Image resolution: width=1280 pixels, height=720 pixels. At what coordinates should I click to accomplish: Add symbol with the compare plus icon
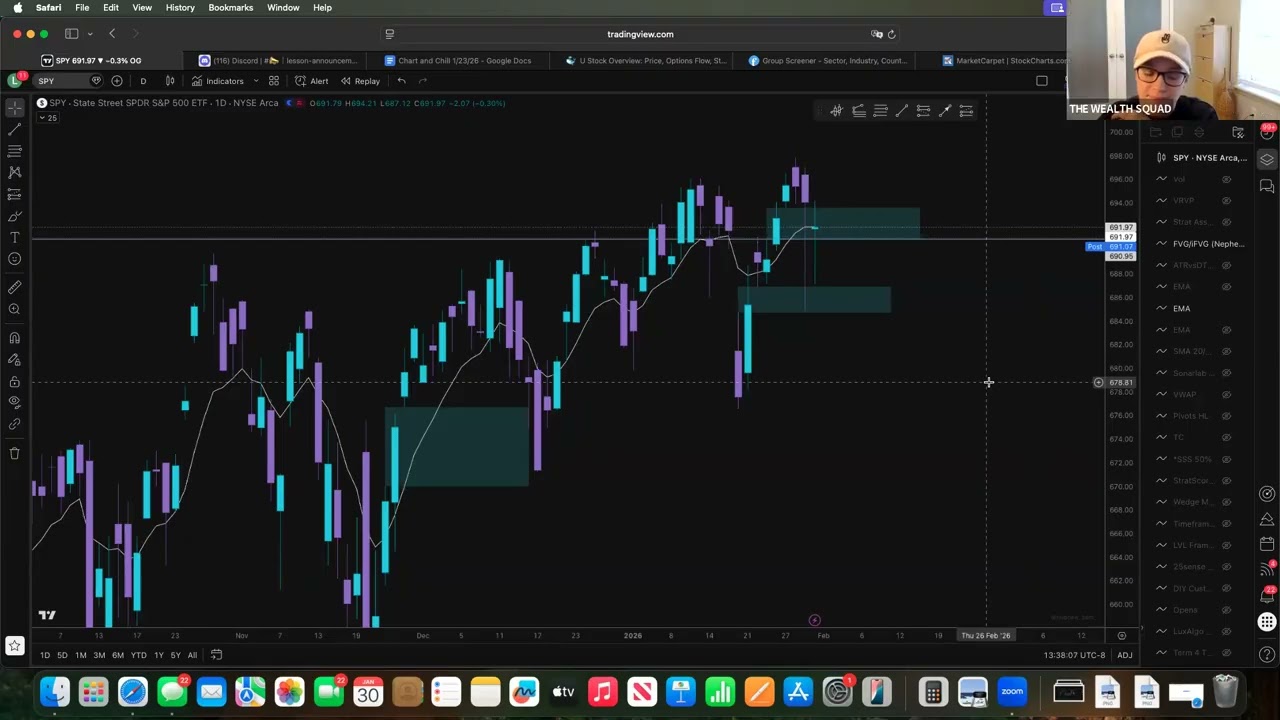(x=117, y=81)
